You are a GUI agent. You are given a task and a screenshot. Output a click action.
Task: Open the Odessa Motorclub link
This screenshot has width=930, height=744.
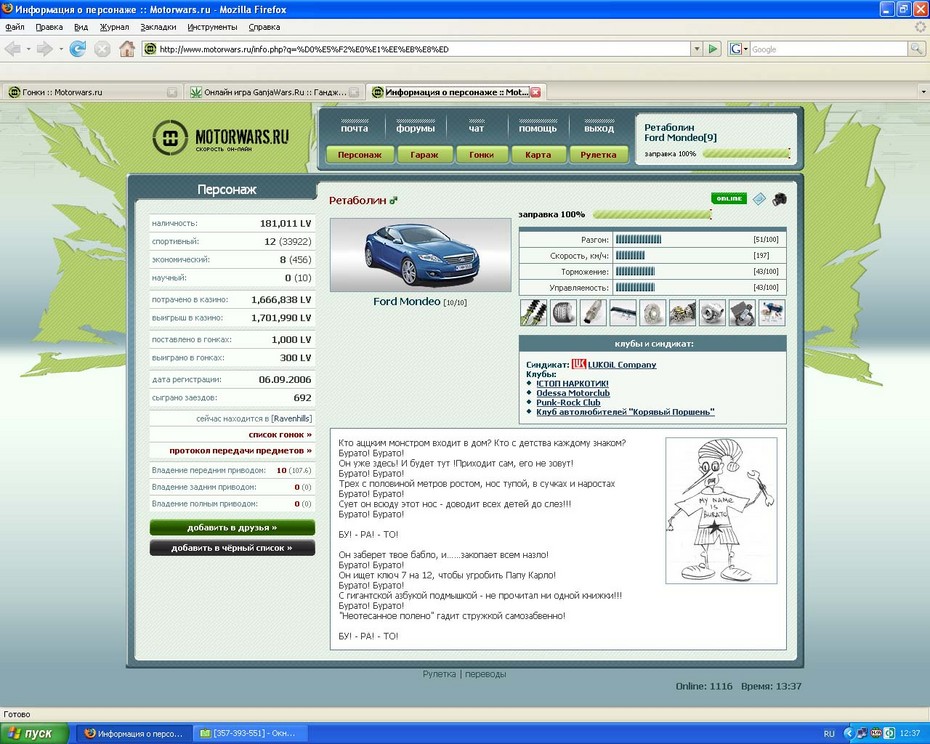tap(573, 393)
